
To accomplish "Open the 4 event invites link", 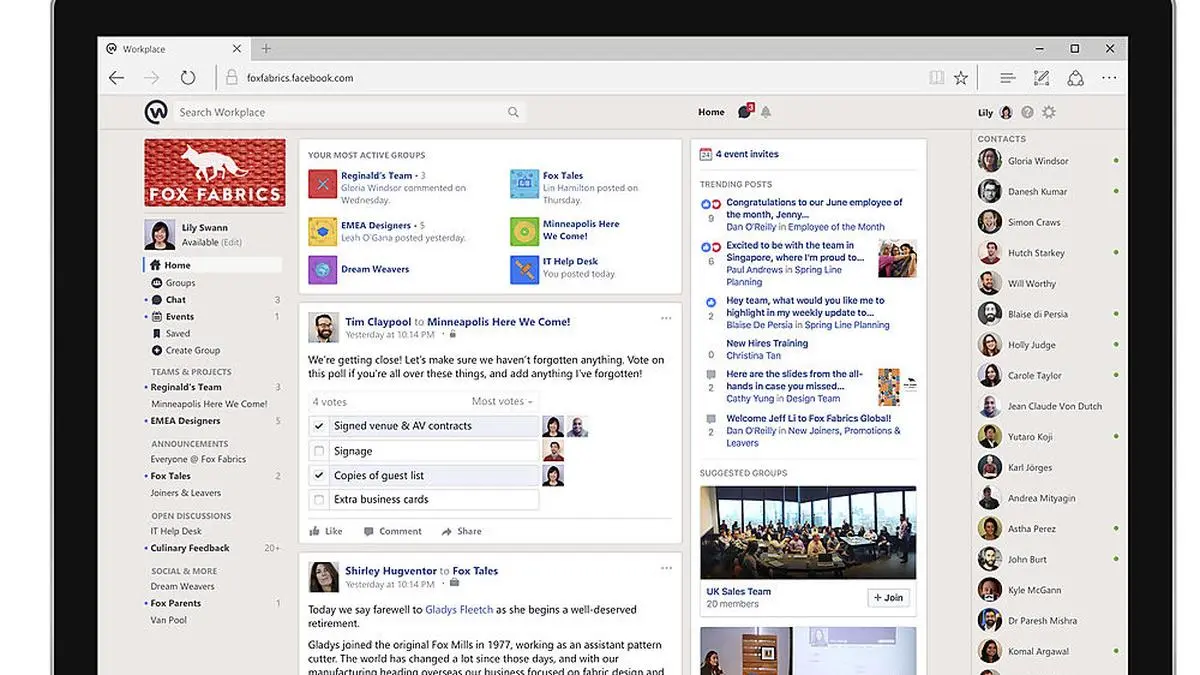I will click(746, 154).
